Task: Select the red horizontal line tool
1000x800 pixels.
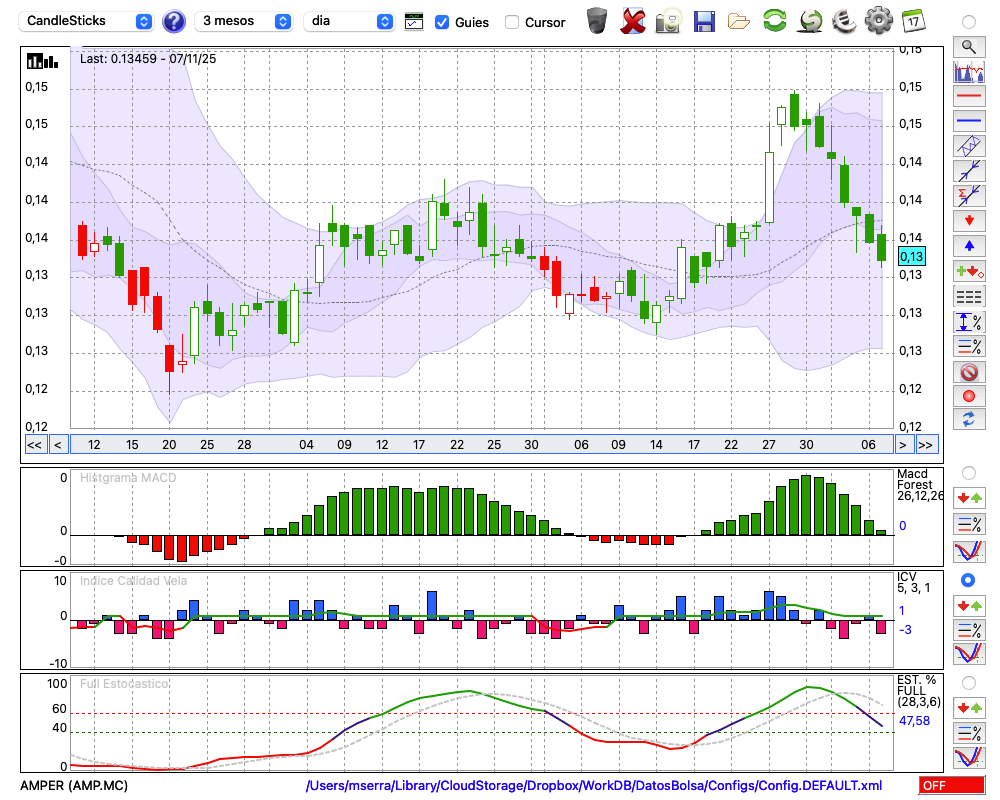Action: [x=968, y=96]
